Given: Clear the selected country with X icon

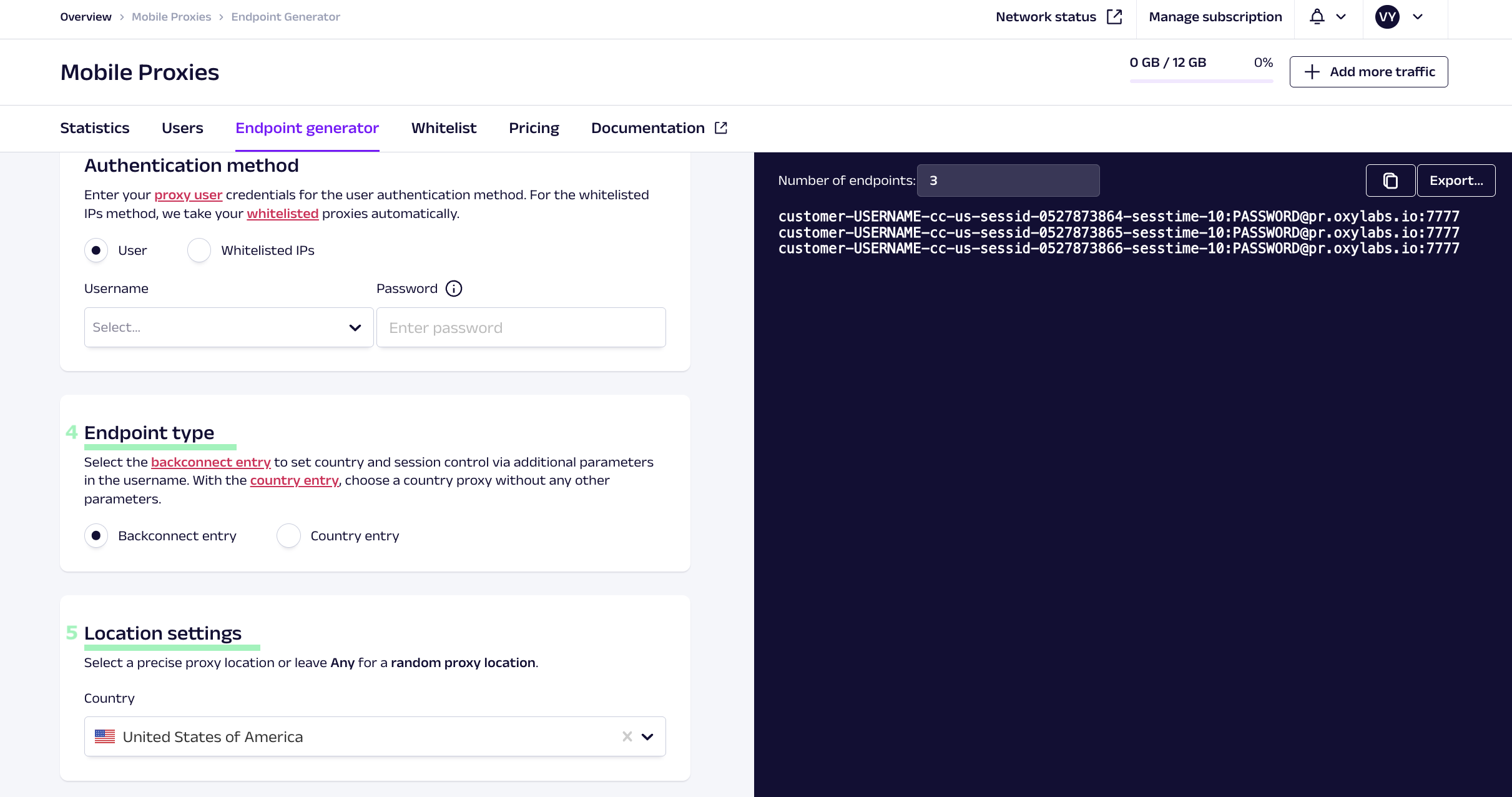Looking at the screenshot, I should point(627,737).
